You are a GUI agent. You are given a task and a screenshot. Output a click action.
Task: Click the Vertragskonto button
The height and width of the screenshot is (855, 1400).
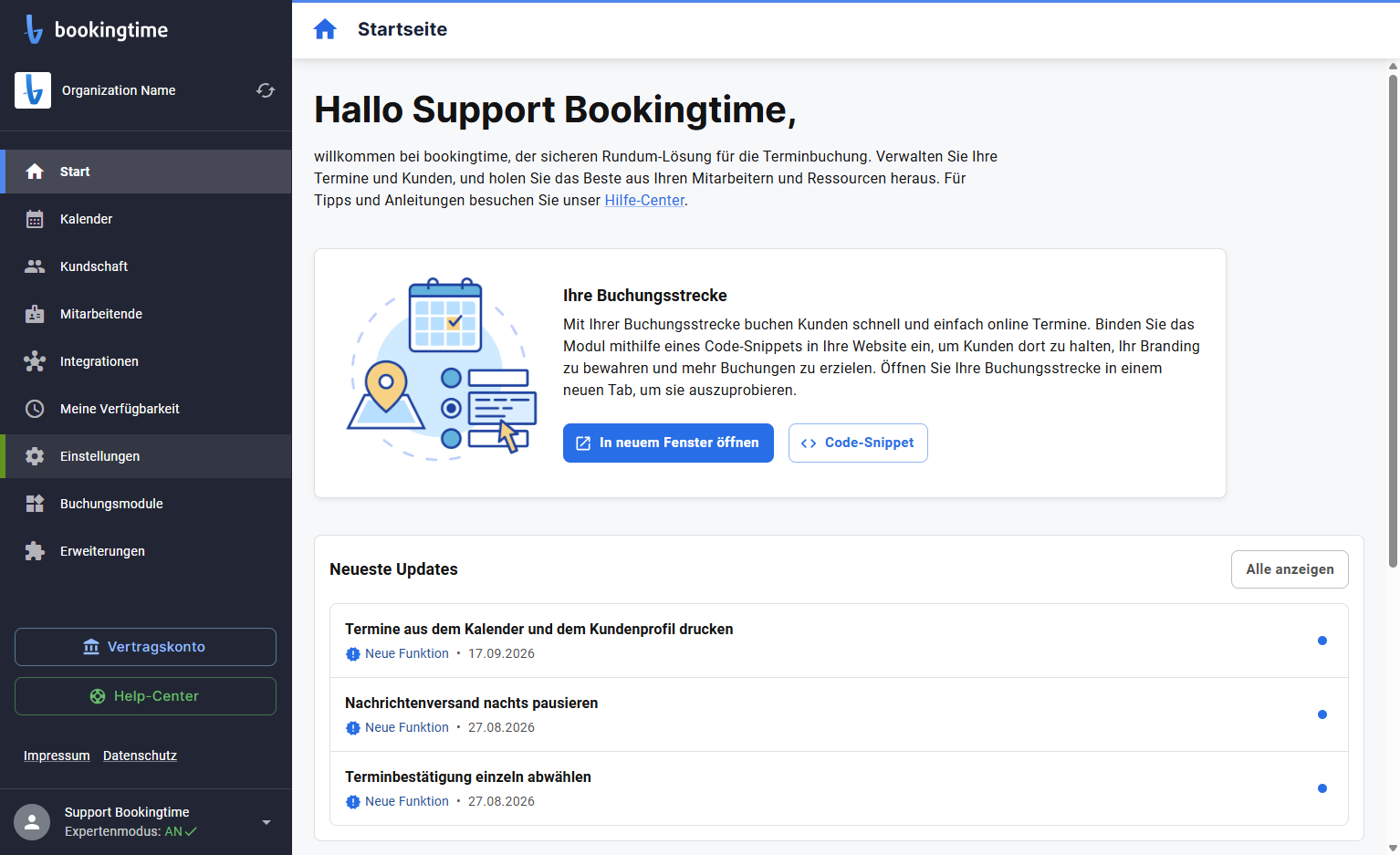145,647
